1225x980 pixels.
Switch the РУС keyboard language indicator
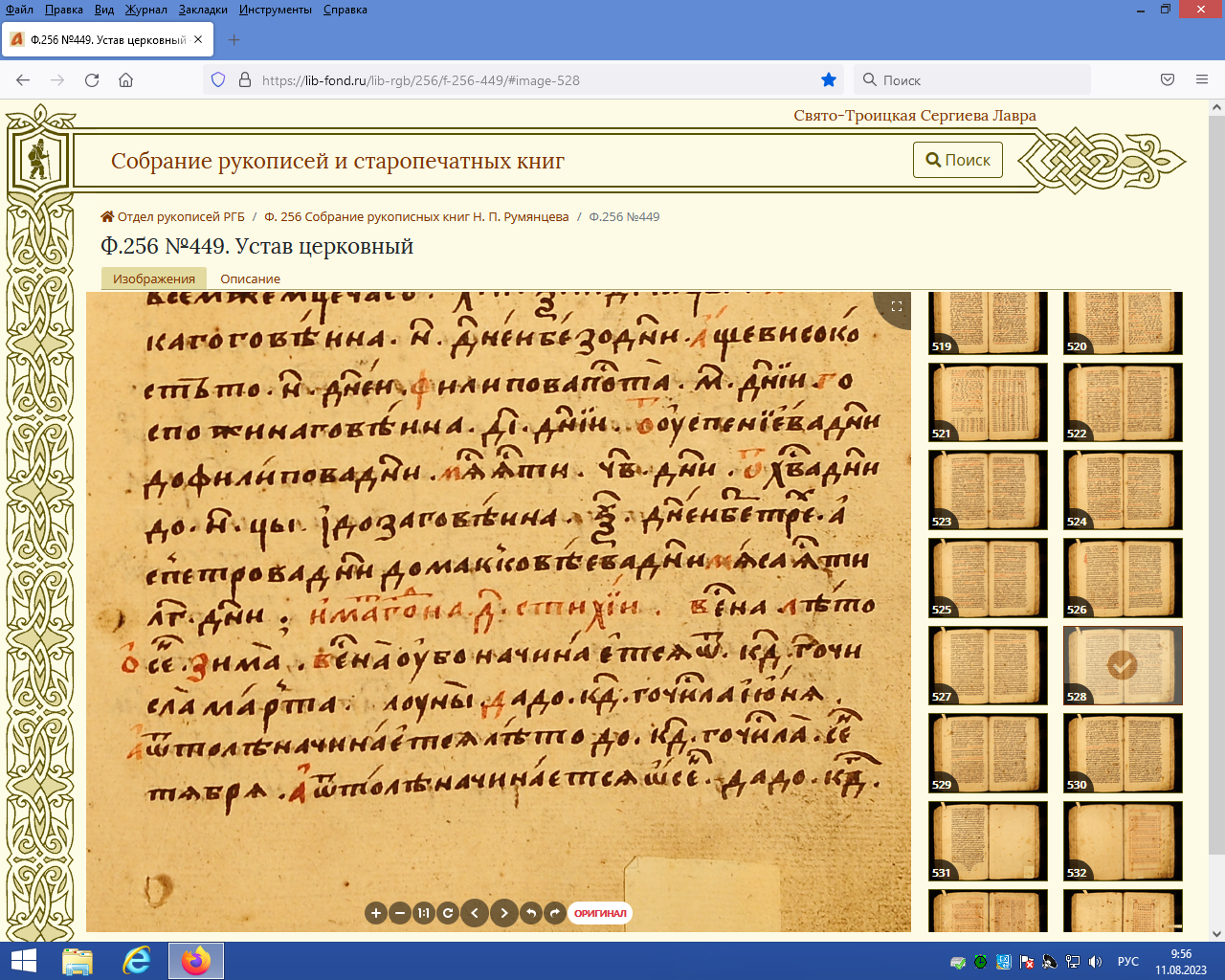1127,961
